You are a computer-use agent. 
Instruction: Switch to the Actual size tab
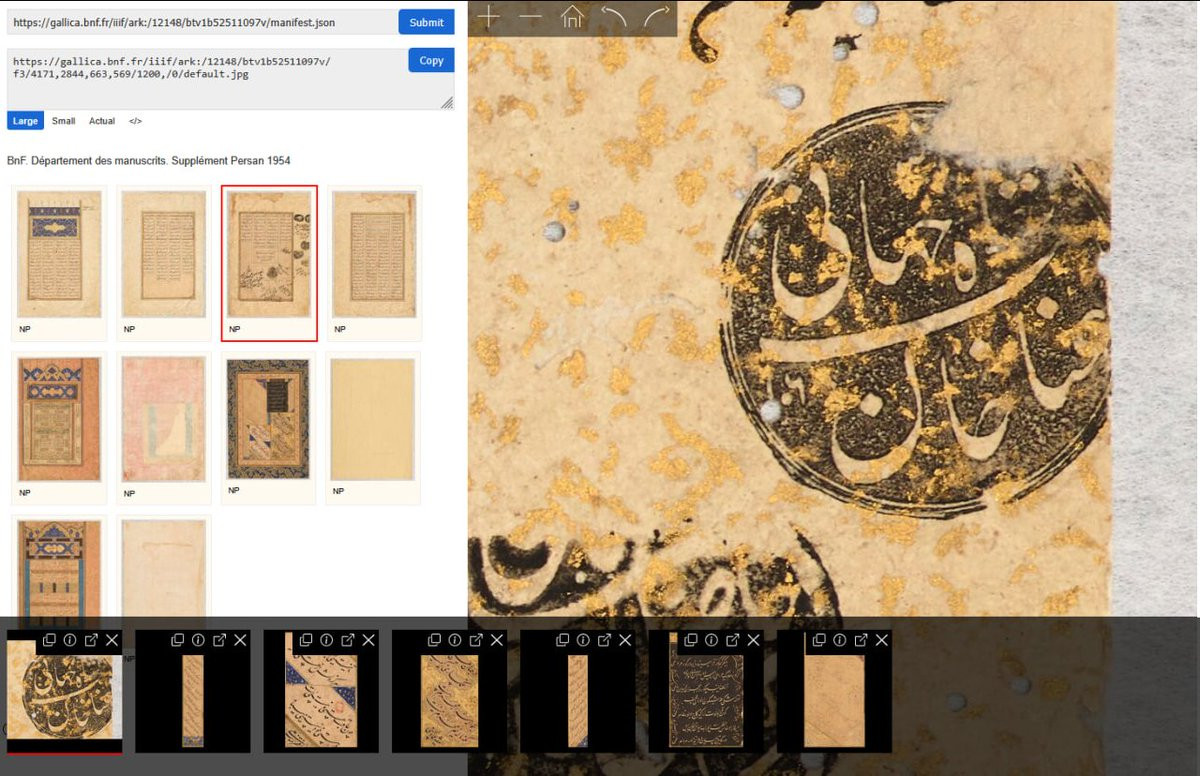coord(102,121)
